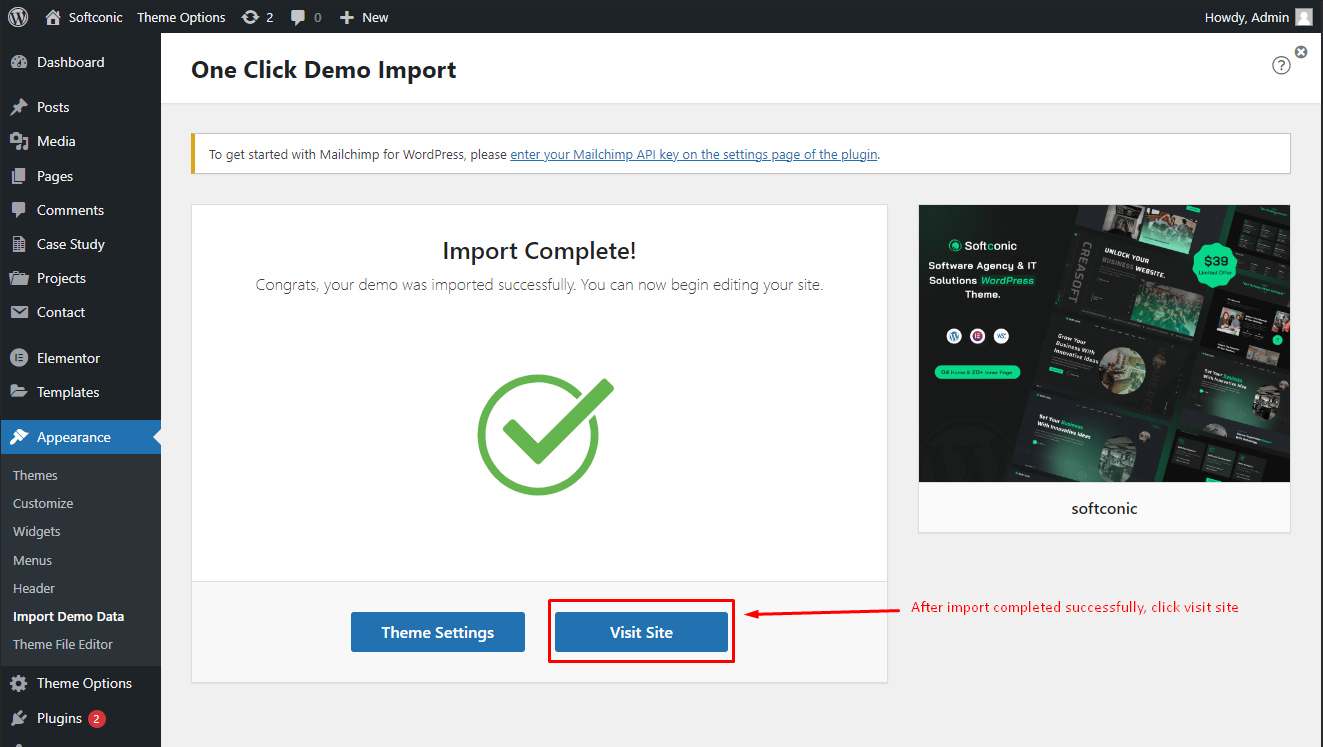1323x747 pixels.
Task: Click the Admin avatar in top bar
Action: [x=1304, y=17]
